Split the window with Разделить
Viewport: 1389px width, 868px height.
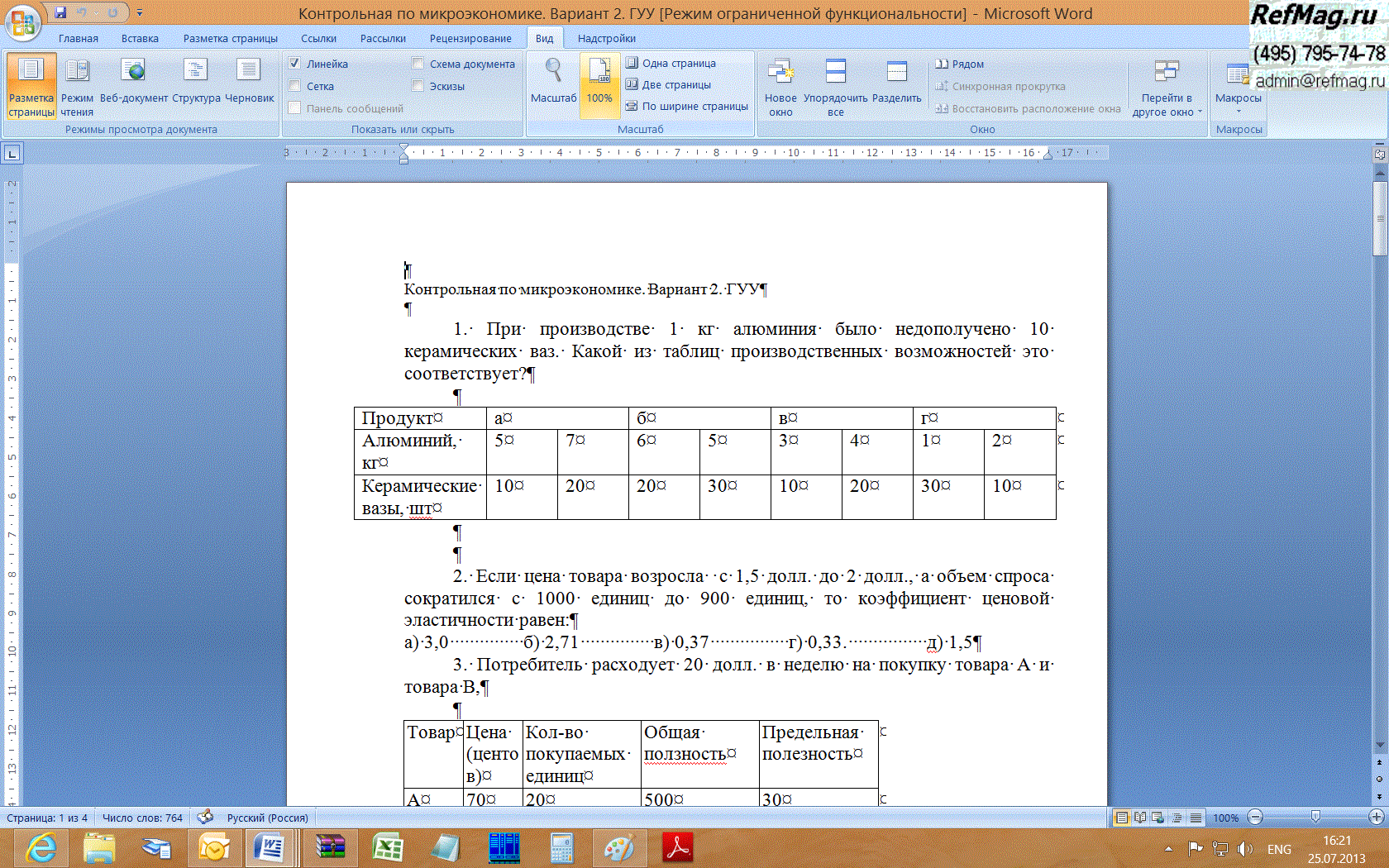point(896,83)
